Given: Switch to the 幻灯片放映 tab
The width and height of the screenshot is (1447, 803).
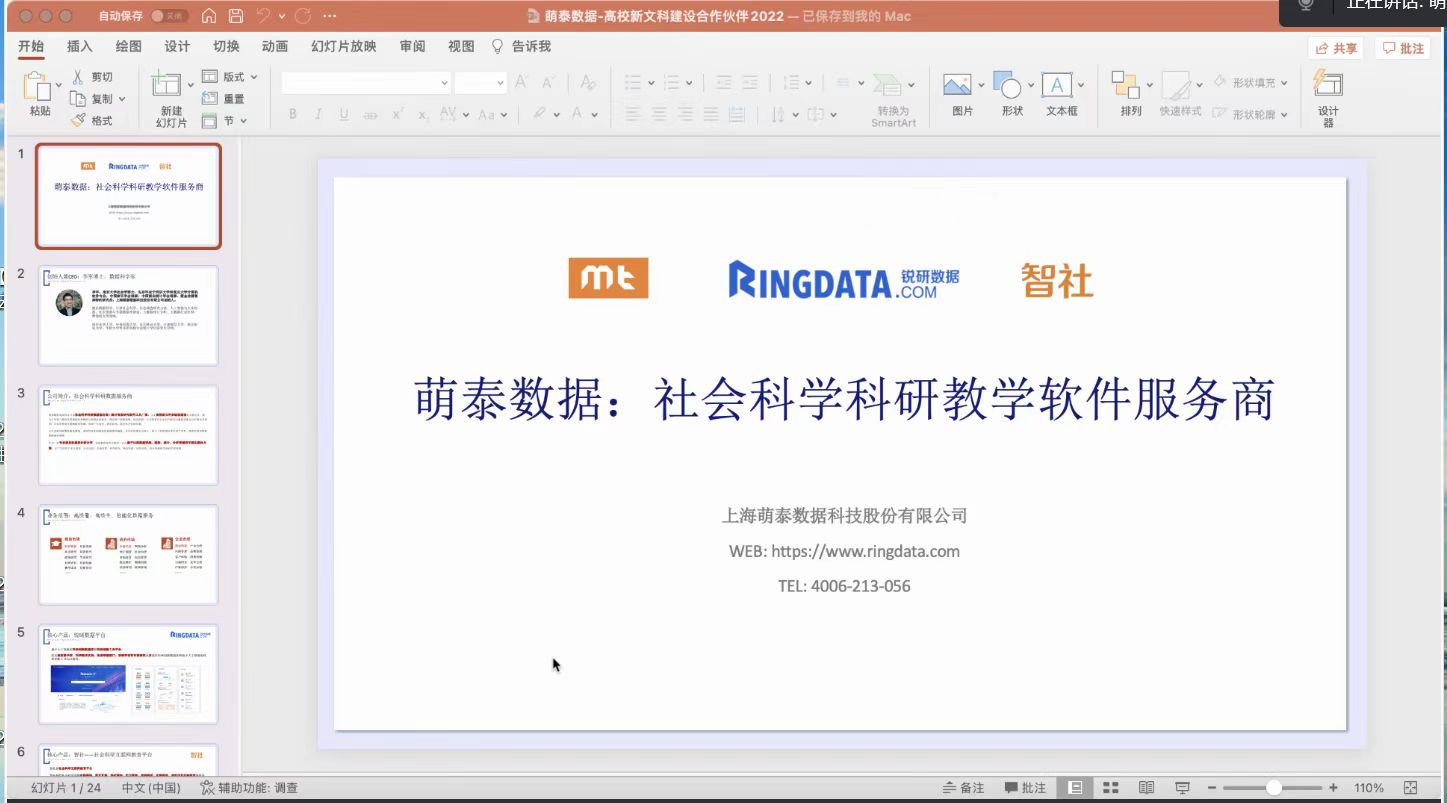Looking at the screenshot, I should 343,47.
